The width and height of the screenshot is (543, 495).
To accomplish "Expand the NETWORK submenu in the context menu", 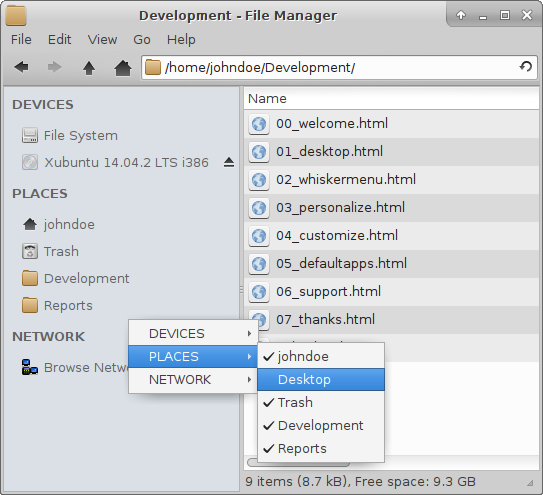I will click(x=193, y=380).
